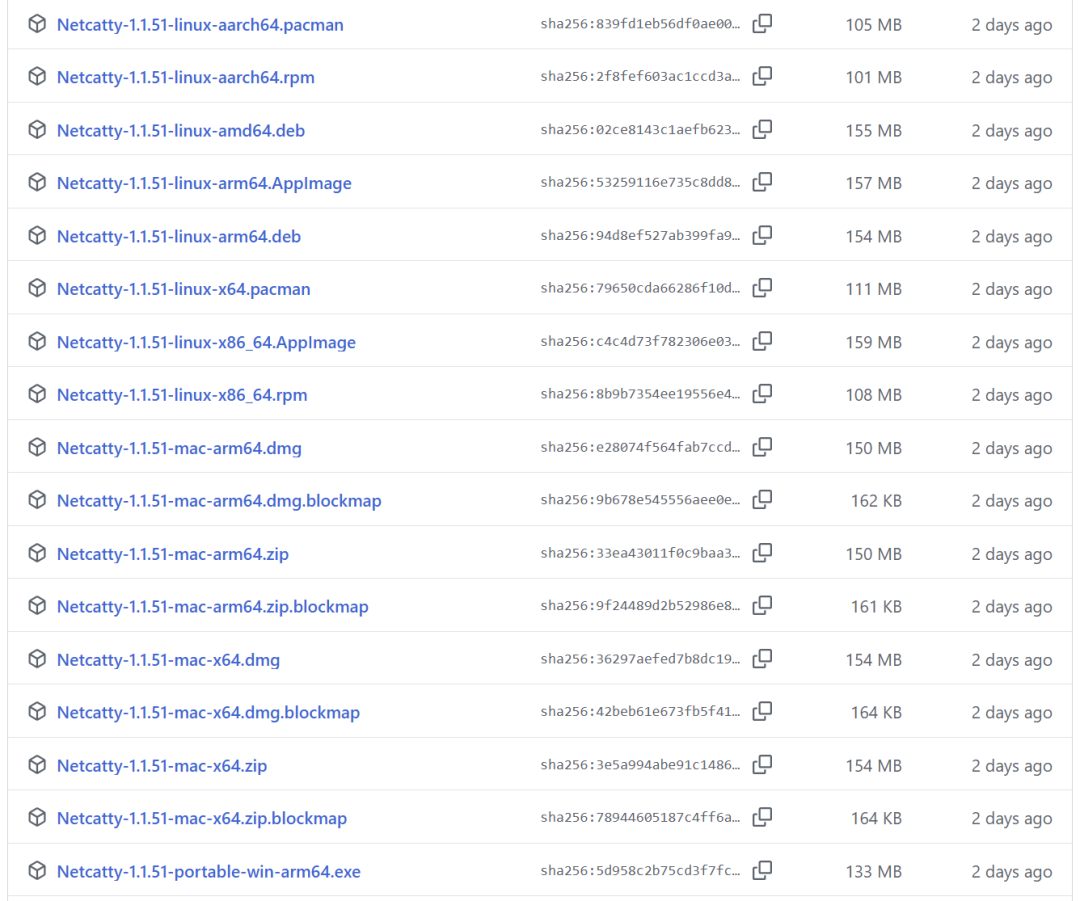Image resolution: width=1080 pixels, height=901 pixels.
Task: Open Netcatty-1.1.51-mac-x64.dmg.blockmap link
Action: point(208,712)
